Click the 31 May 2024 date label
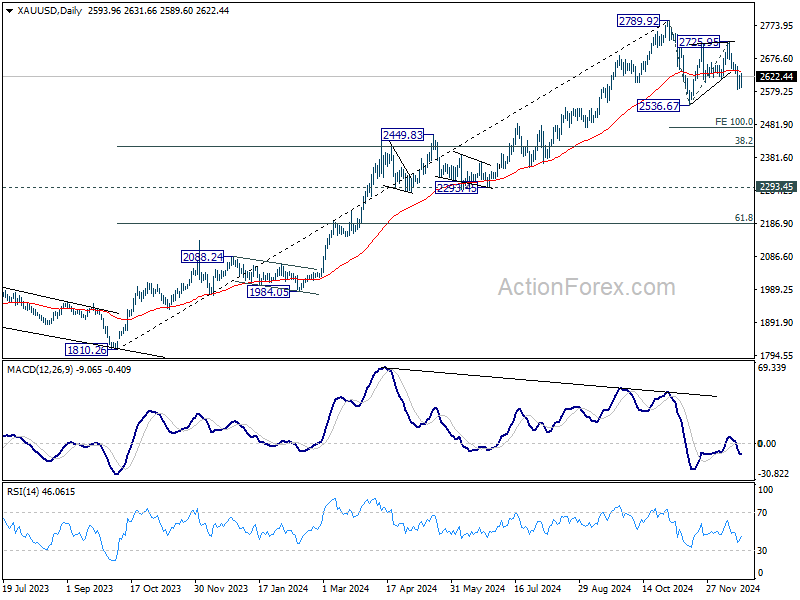The image size is (800, 600). point(478,589)
